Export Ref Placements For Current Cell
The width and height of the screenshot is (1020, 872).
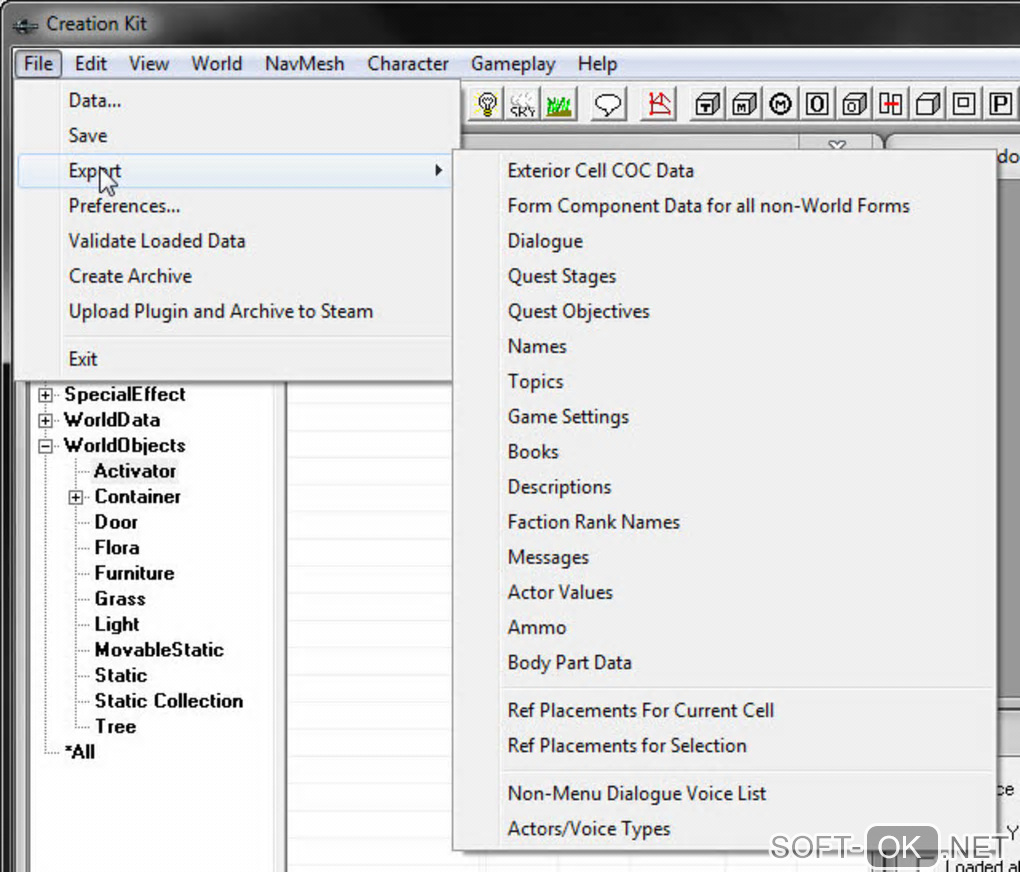[x=725, y=710]
